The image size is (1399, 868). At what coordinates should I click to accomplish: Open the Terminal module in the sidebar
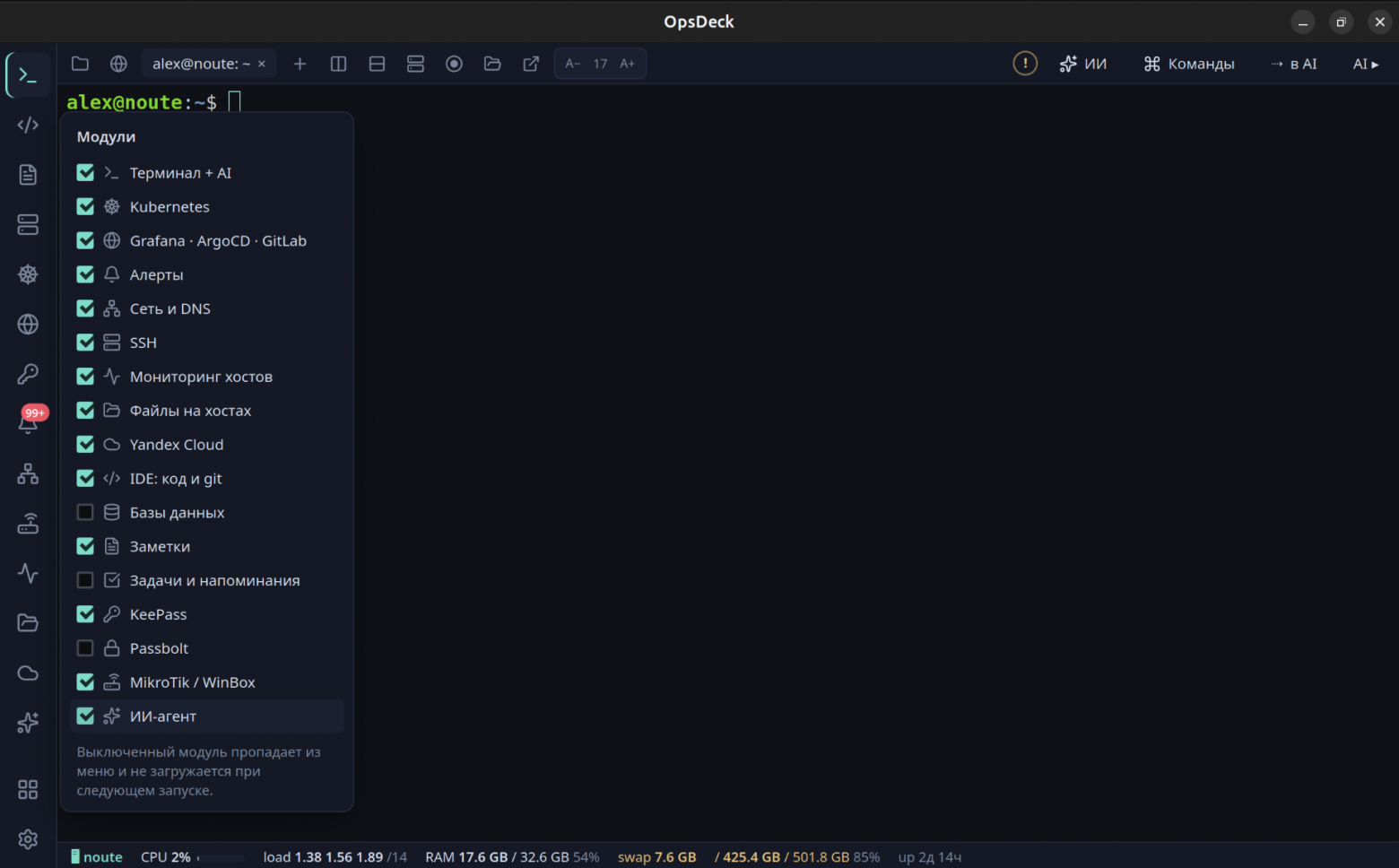[x=28, y=75]
